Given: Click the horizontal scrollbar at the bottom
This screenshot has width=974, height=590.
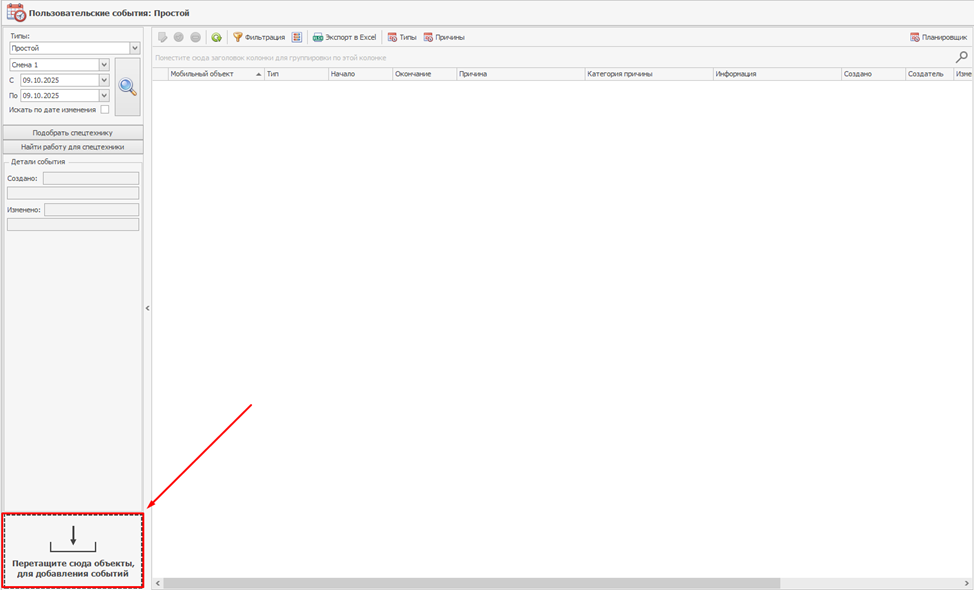Looking at the screenshot, I should coord(560,583).
